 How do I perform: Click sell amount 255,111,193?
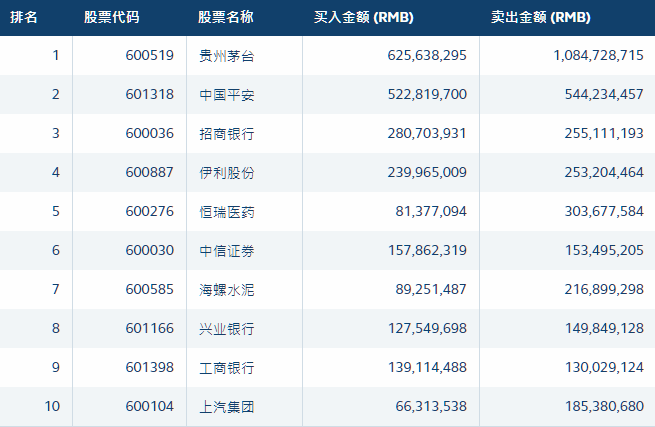tap(604, 133)
